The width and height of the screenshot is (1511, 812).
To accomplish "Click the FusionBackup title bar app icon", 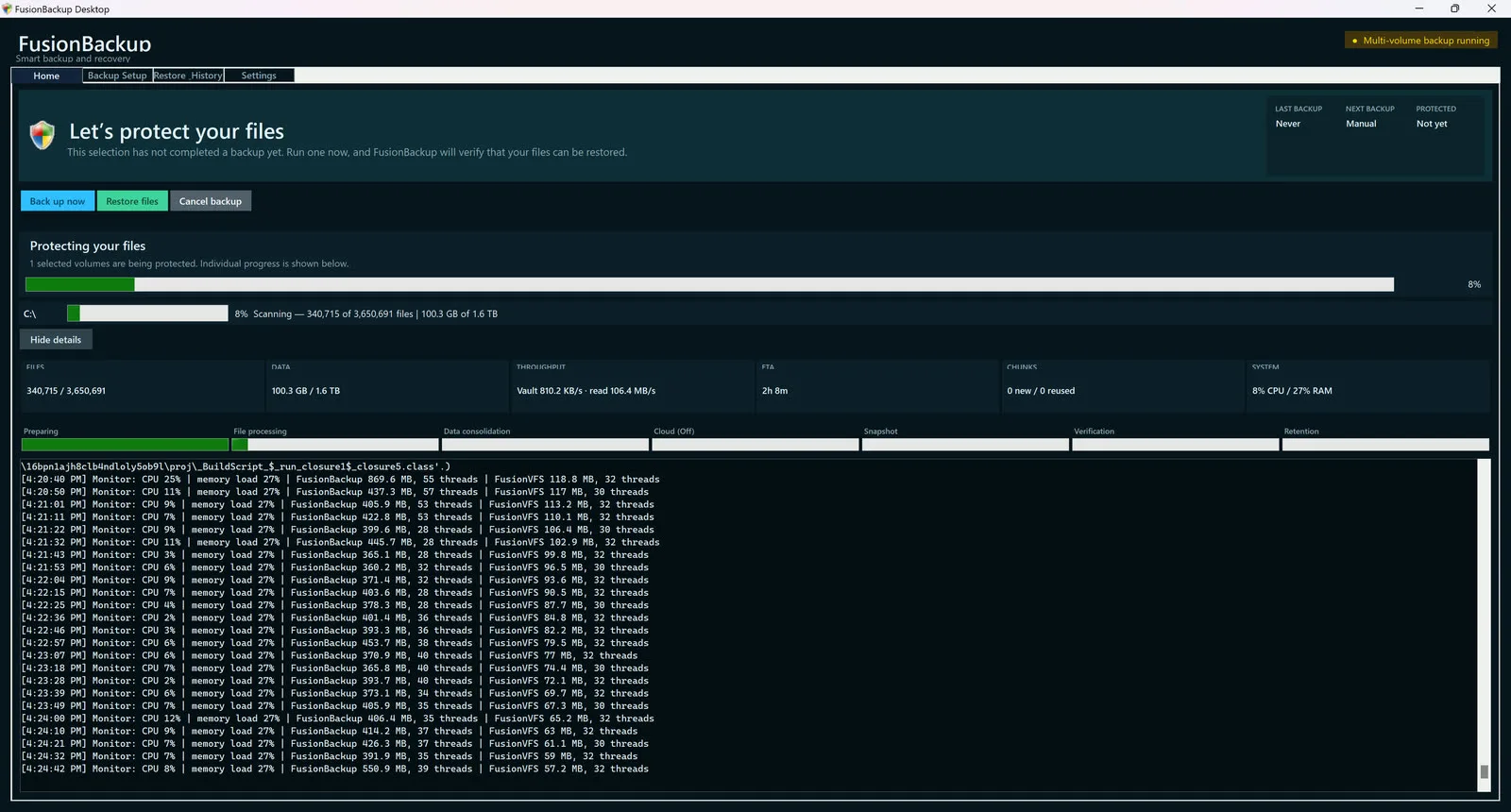I will [7, 8].
